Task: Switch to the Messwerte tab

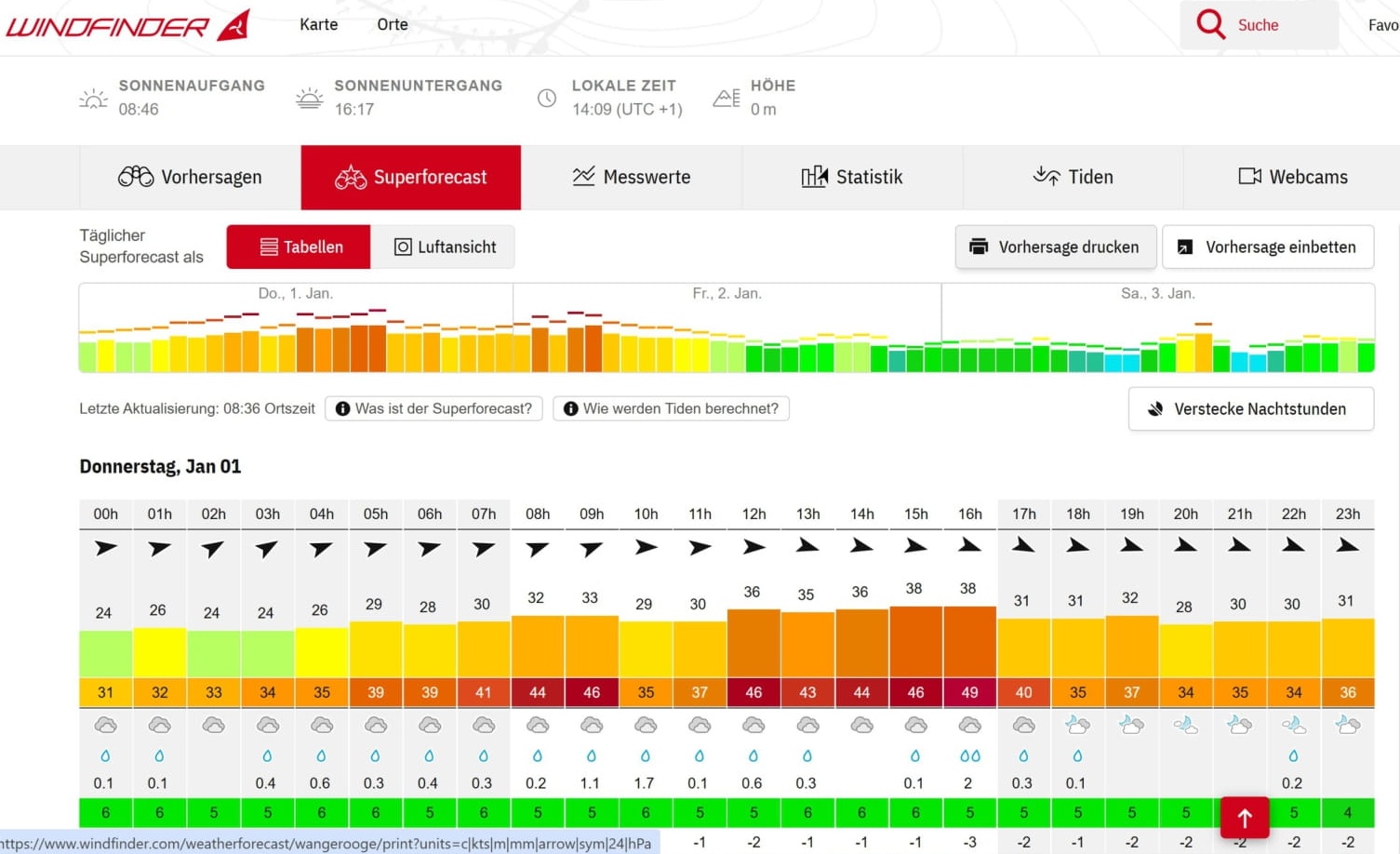Action: [x=632, y=177]
